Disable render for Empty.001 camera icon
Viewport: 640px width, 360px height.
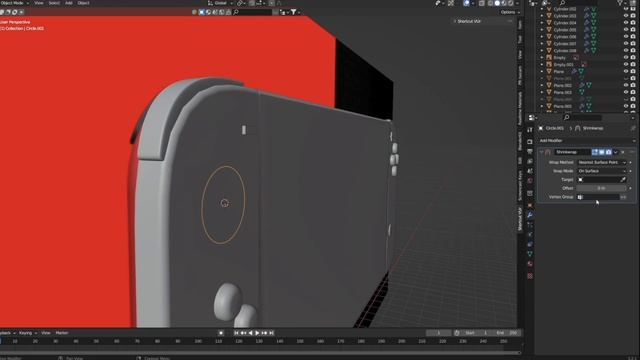coord(633,64)
